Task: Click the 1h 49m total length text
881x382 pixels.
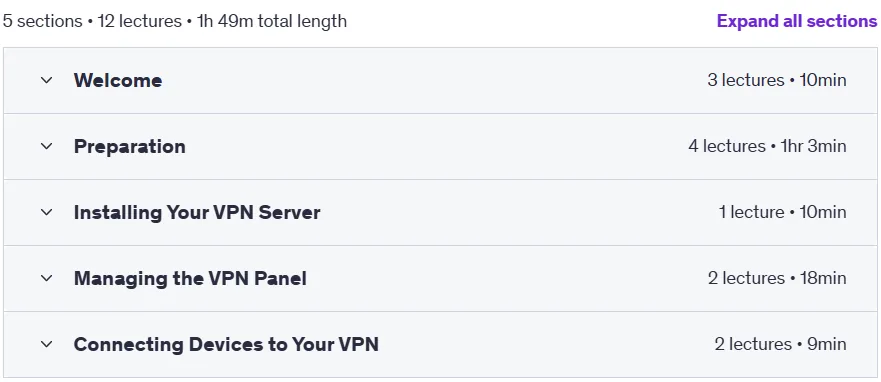Action: pos(271,21)
